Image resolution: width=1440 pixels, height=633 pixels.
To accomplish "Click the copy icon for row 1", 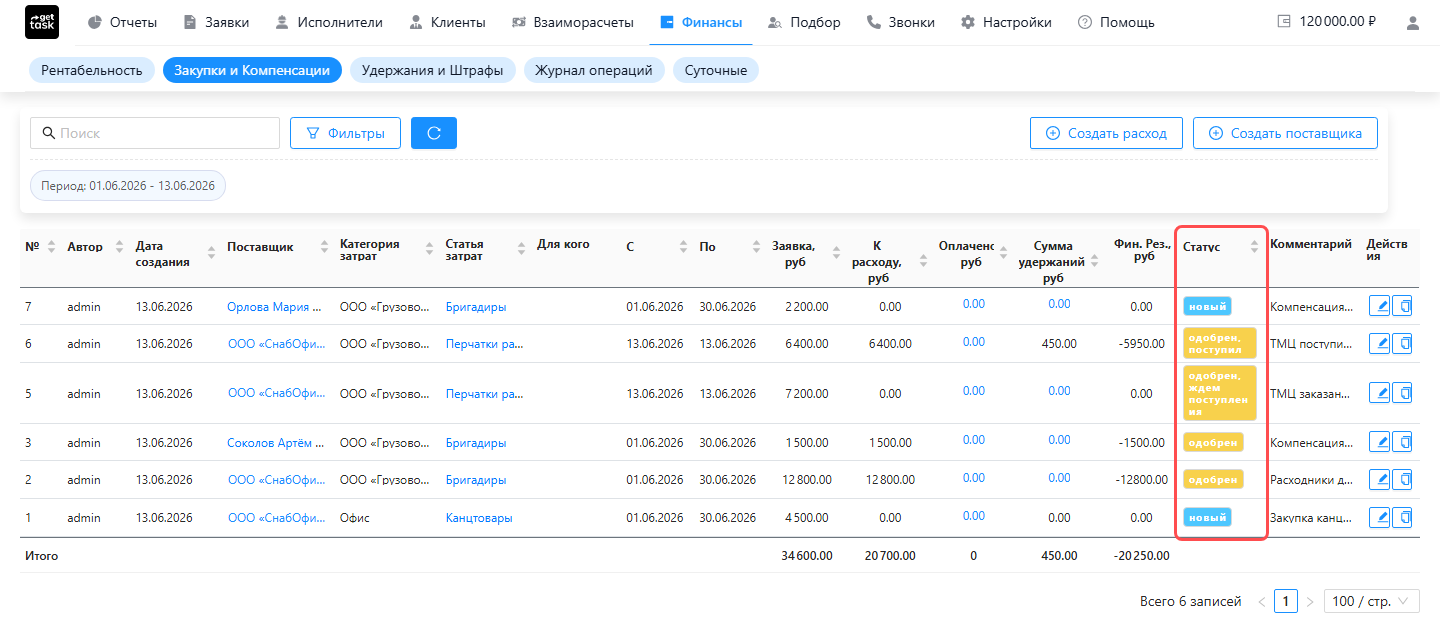I will tap(1402, 517).
